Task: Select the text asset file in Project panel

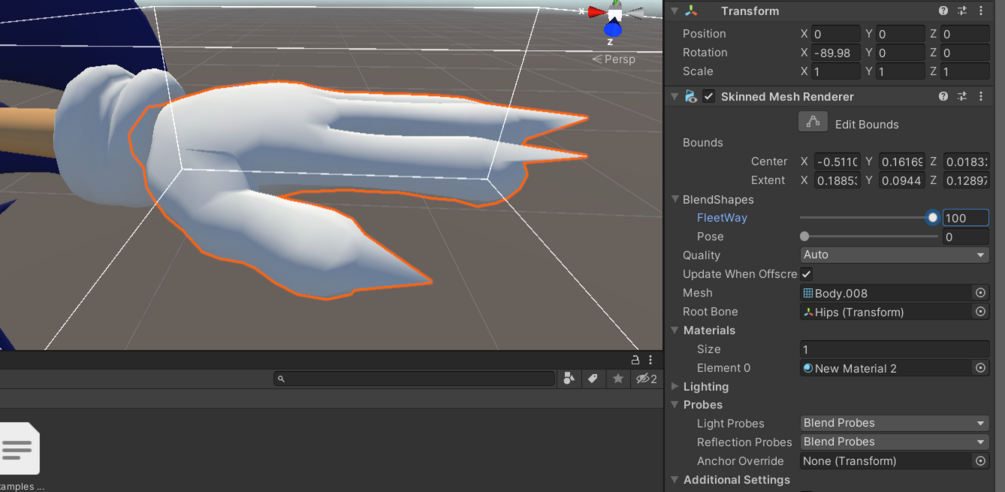Action: coord(18,450)
